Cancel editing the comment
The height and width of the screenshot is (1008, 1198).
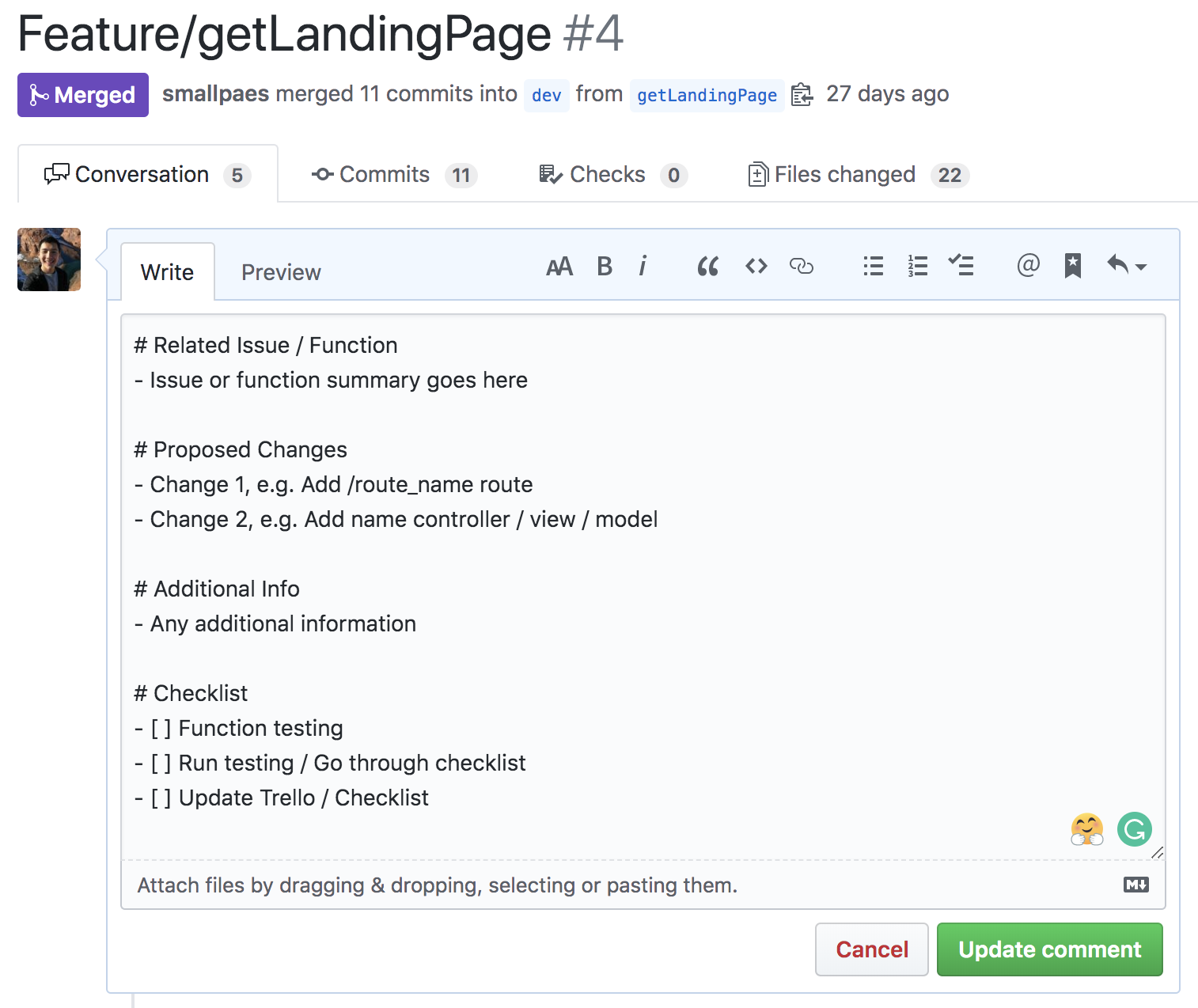(x=872, y=949)
